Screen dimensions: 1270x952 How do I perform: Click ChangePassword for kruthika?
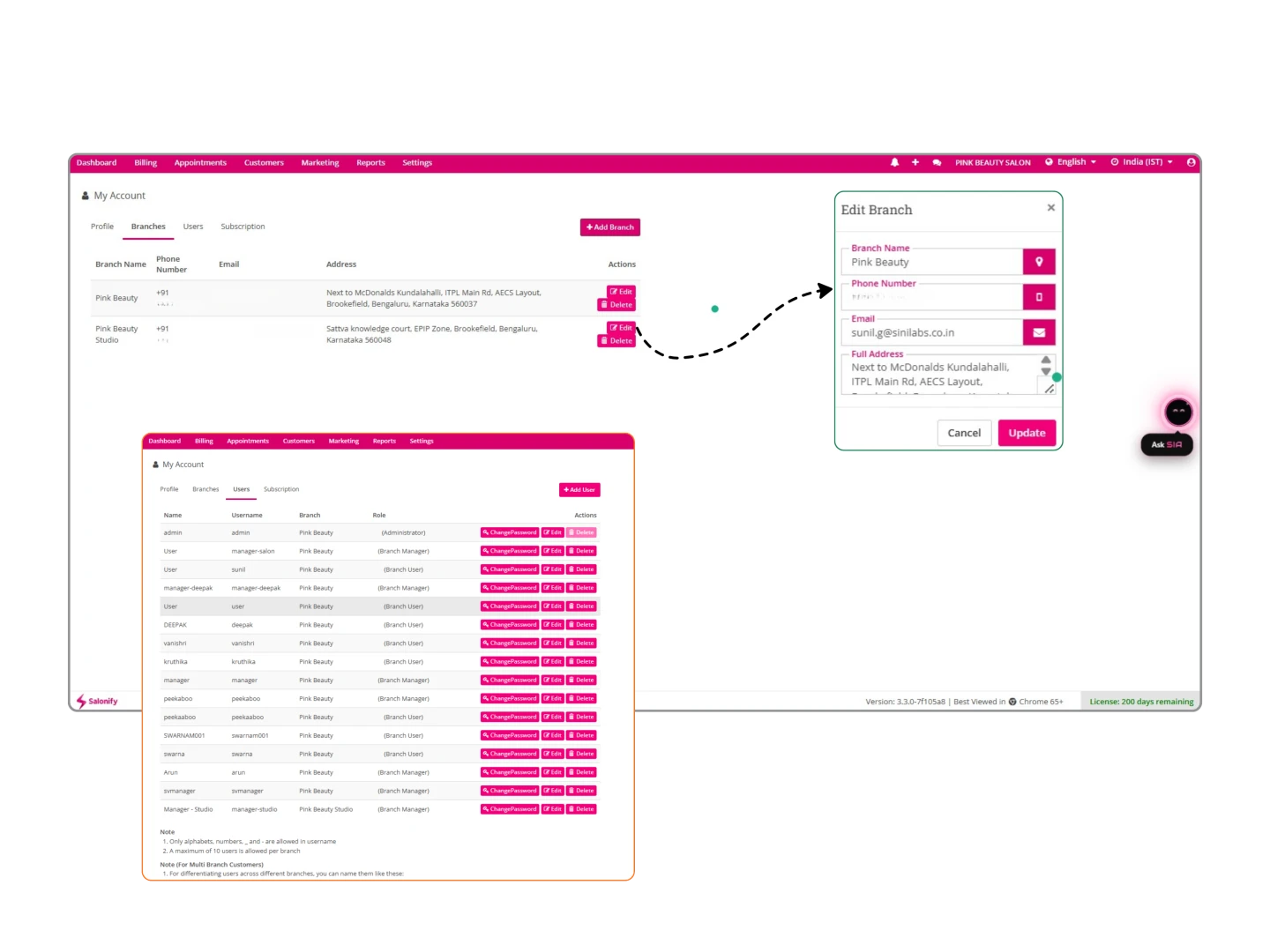pos(510,662)
